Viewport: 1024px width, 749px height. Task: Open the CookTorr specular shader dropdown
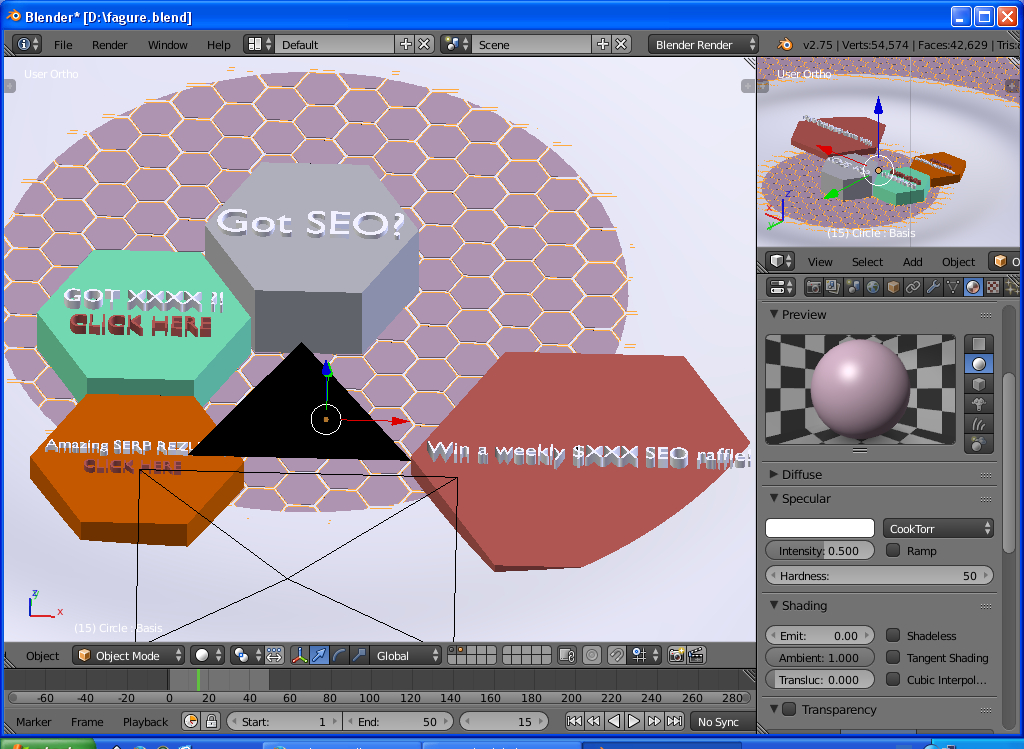[938, 528]
